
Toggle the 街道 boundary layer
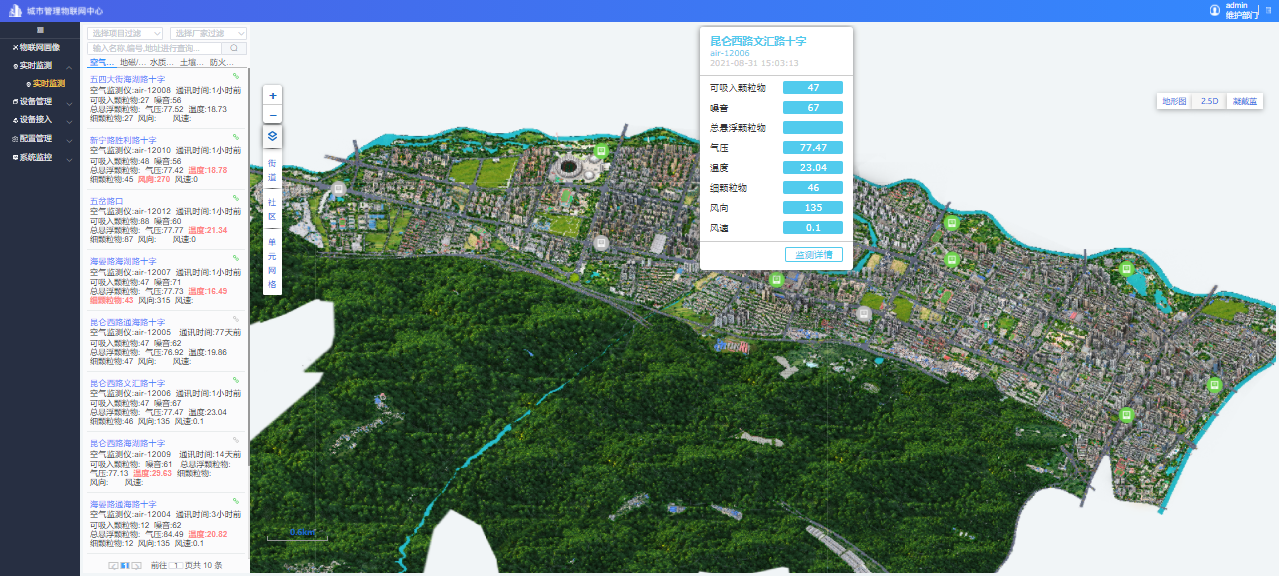coord(272,170)
